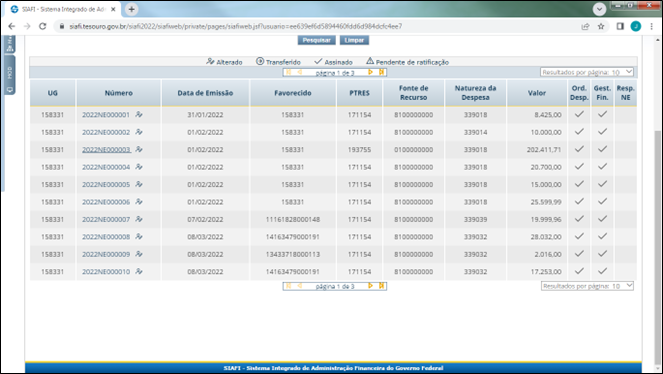This screenshot has width=663, height=374.
Task: Open note 2022NE000001 link
Action: pos(106,115)
